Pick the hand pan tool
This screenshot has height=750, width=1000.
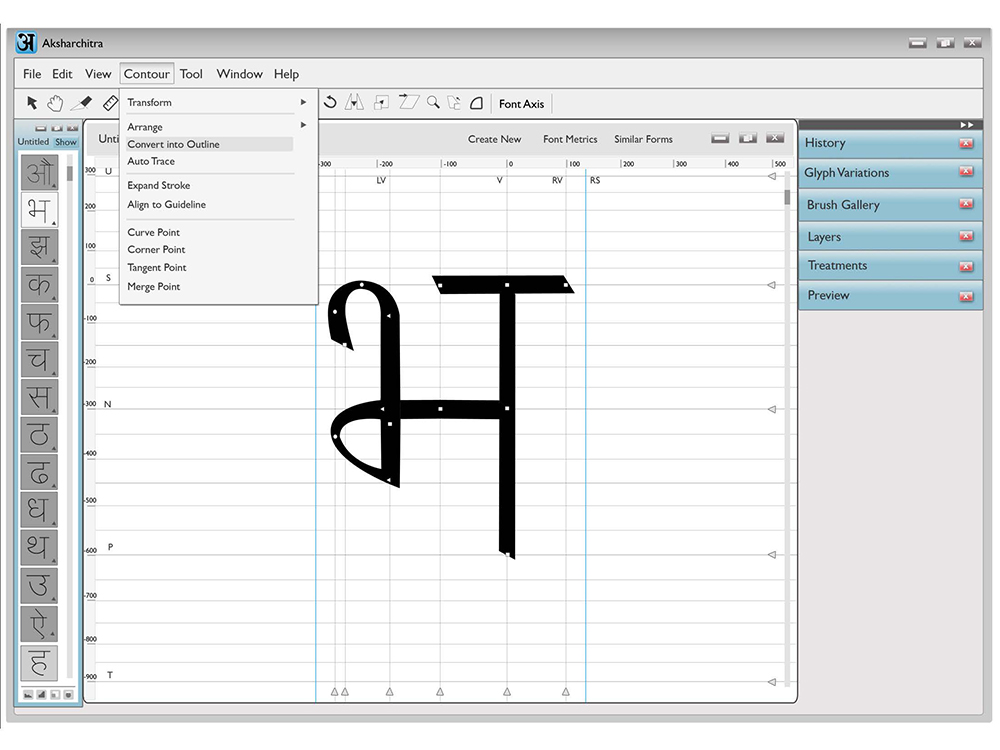tap(56, 103)
